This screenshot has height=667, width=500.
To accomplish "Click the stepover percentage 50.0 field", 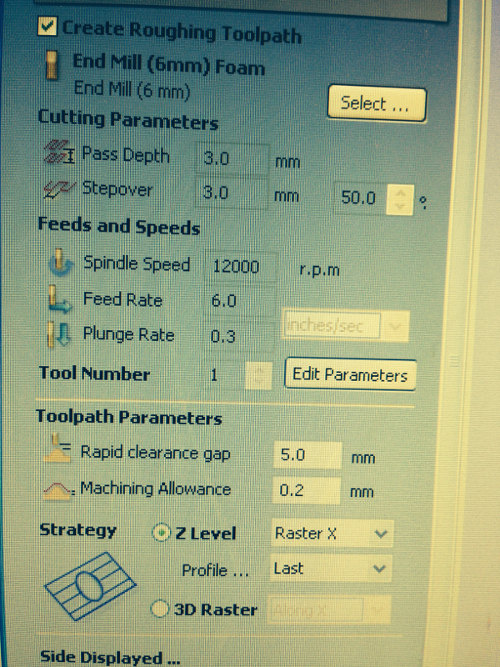I will (x=360, y=198).
